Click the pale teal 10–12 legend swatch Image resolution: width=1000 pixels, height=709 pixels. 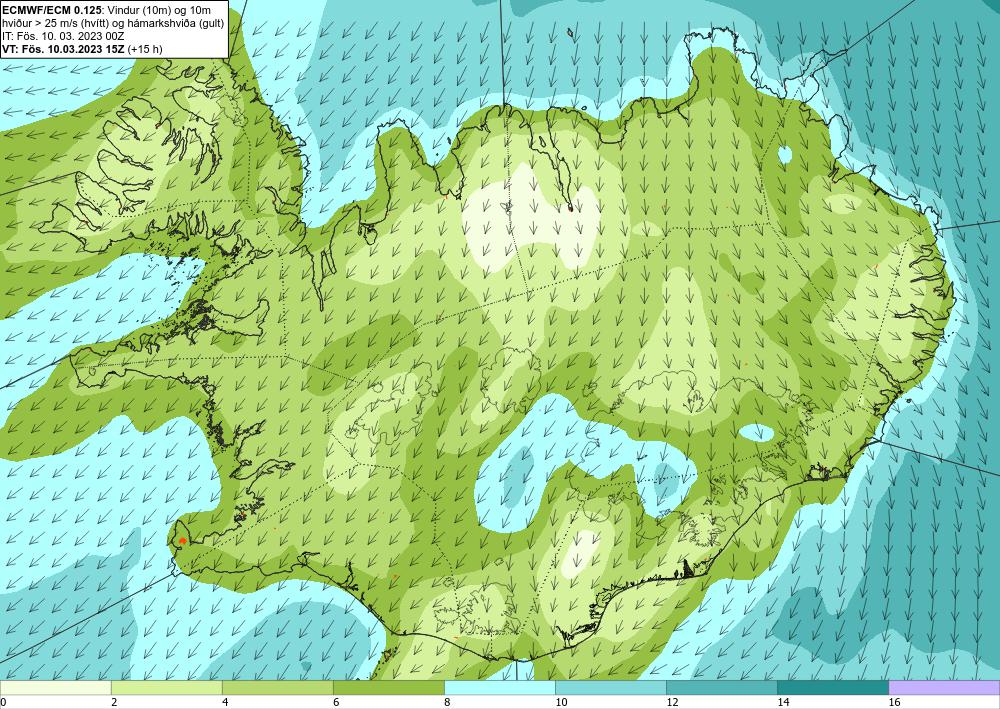click(611, 688)
